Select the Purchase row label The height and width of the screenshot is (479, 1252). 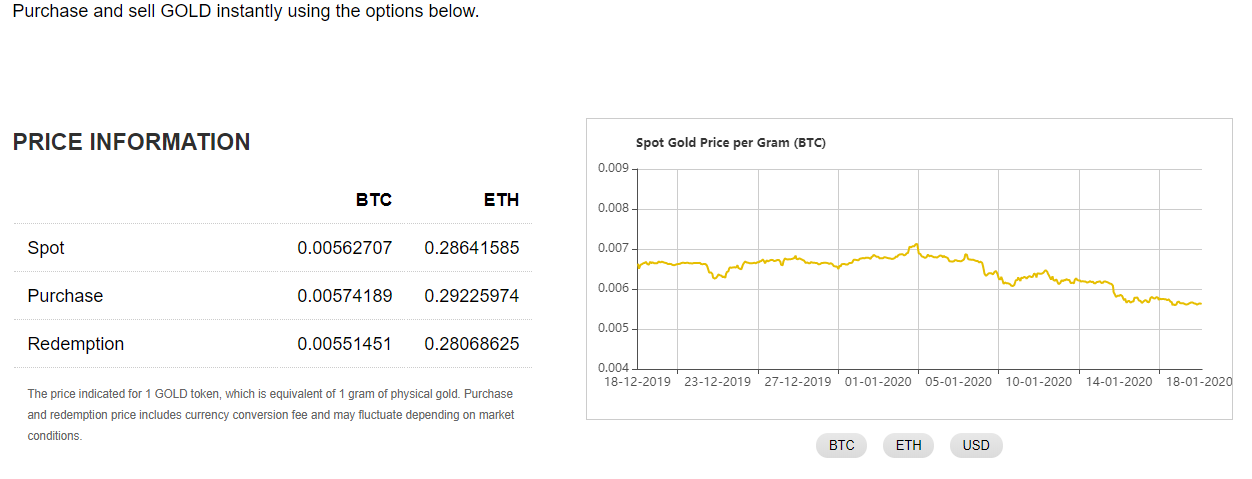click(x=65, y=296)
